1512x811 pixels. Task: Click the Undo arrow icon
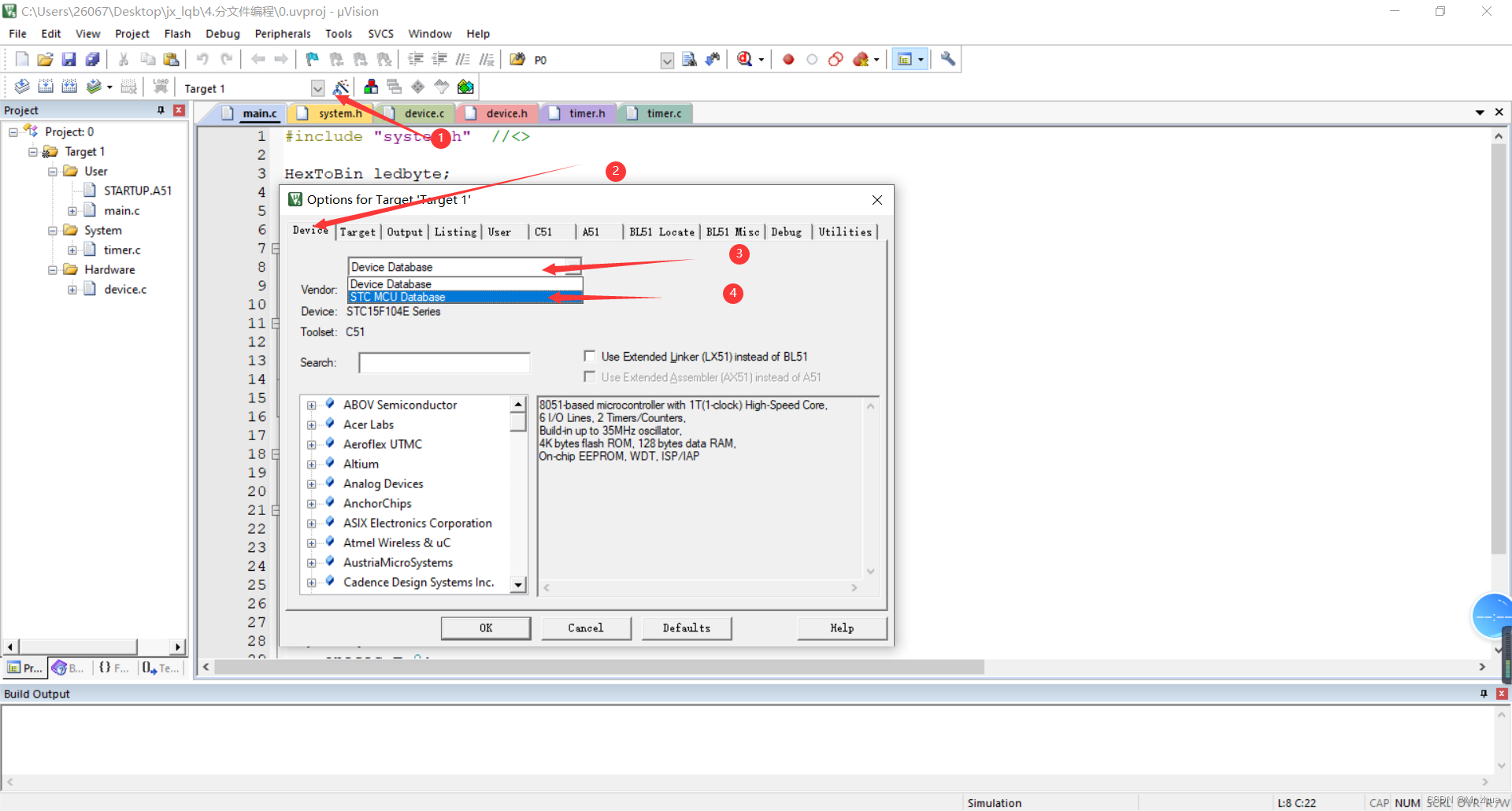click(x=202, y=59)
